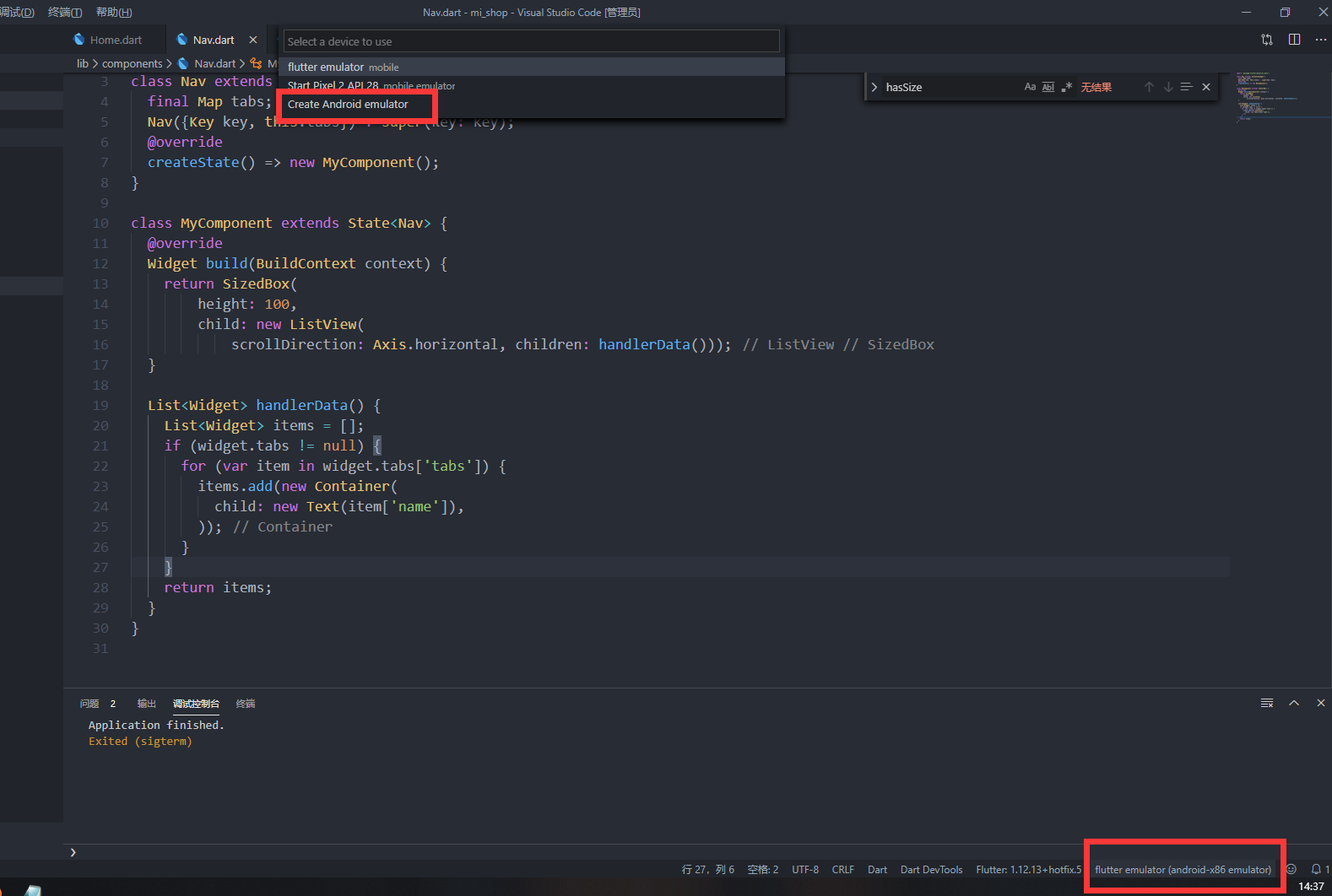
Task: Switch to the Home.dart tab
Action: click(116, 40)
